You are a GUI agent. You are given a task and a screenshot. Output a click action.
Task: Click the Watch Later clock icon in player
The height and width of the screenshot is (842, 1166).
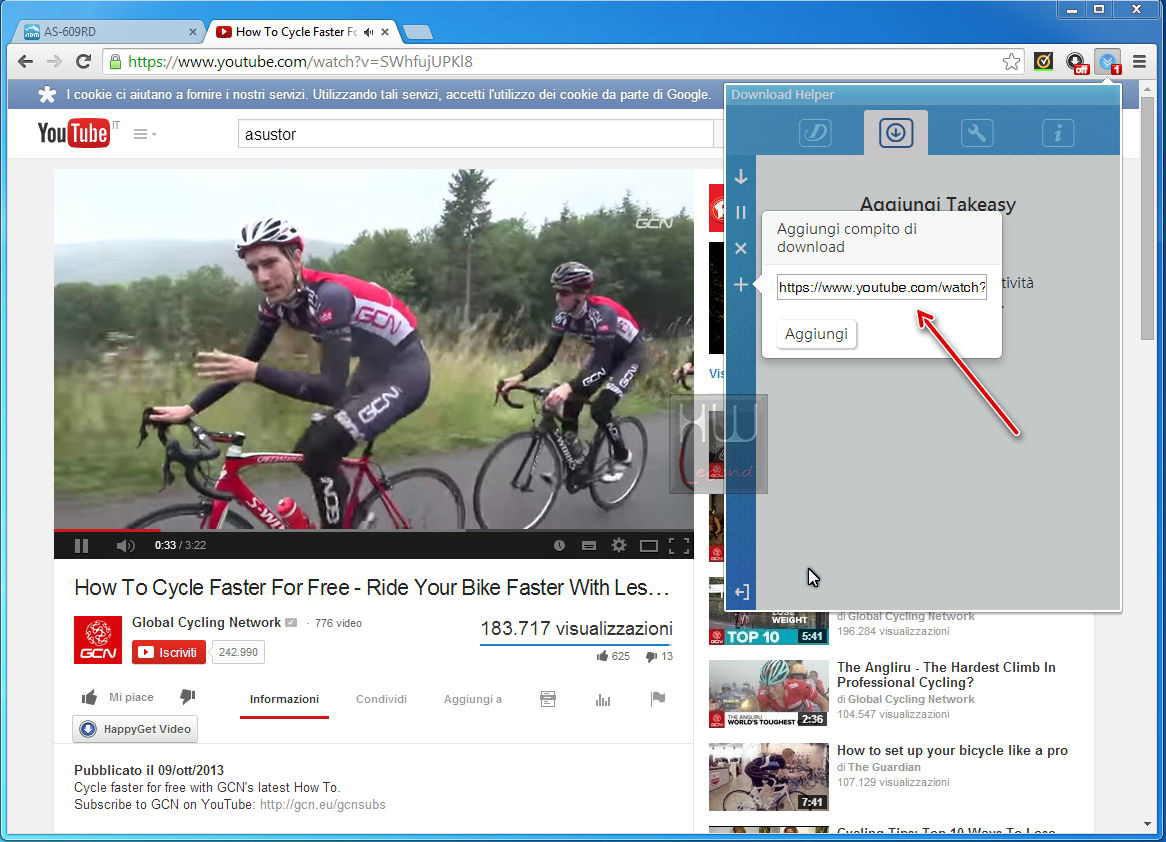[x=559, y=545]
